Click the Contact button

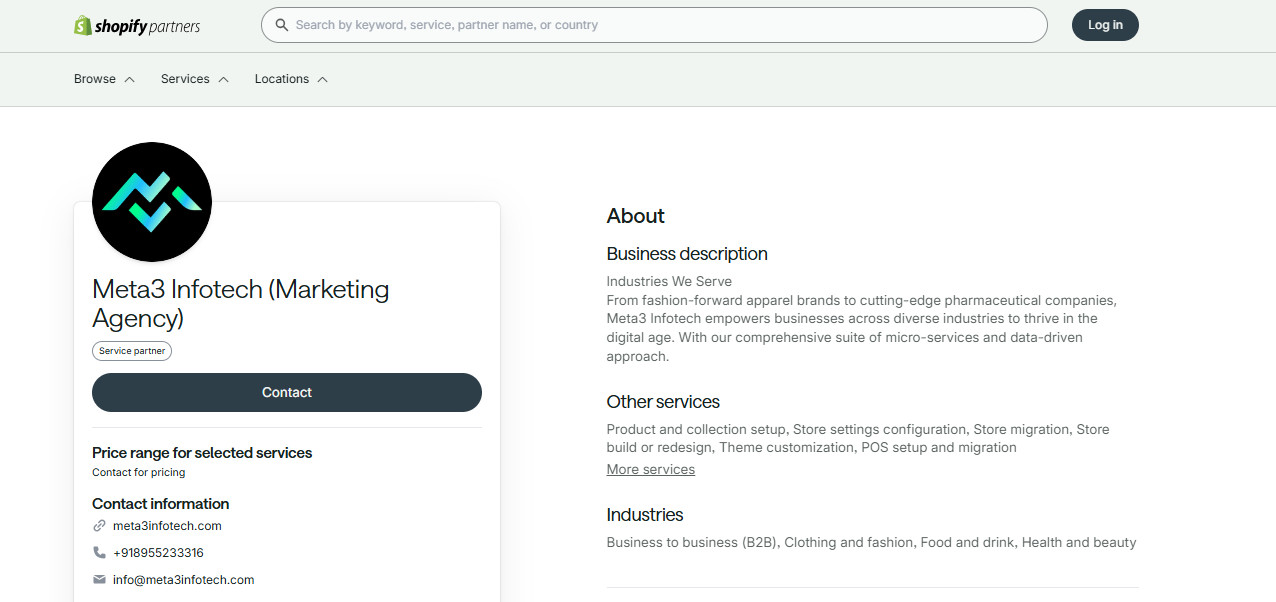click(287, 392)
